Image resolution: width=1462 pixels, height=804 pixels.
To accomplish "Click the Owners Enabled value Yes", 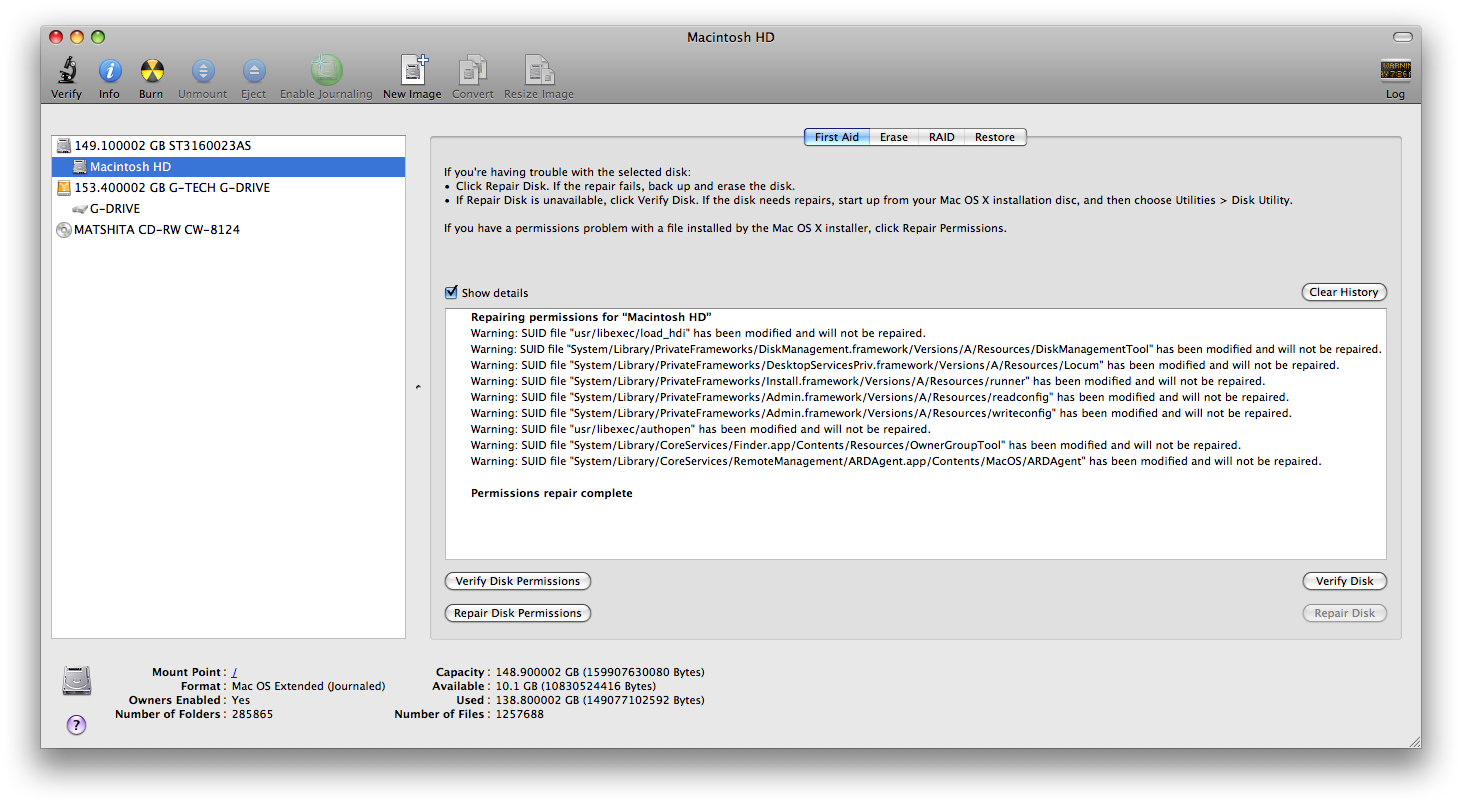I will coord(241,700).
